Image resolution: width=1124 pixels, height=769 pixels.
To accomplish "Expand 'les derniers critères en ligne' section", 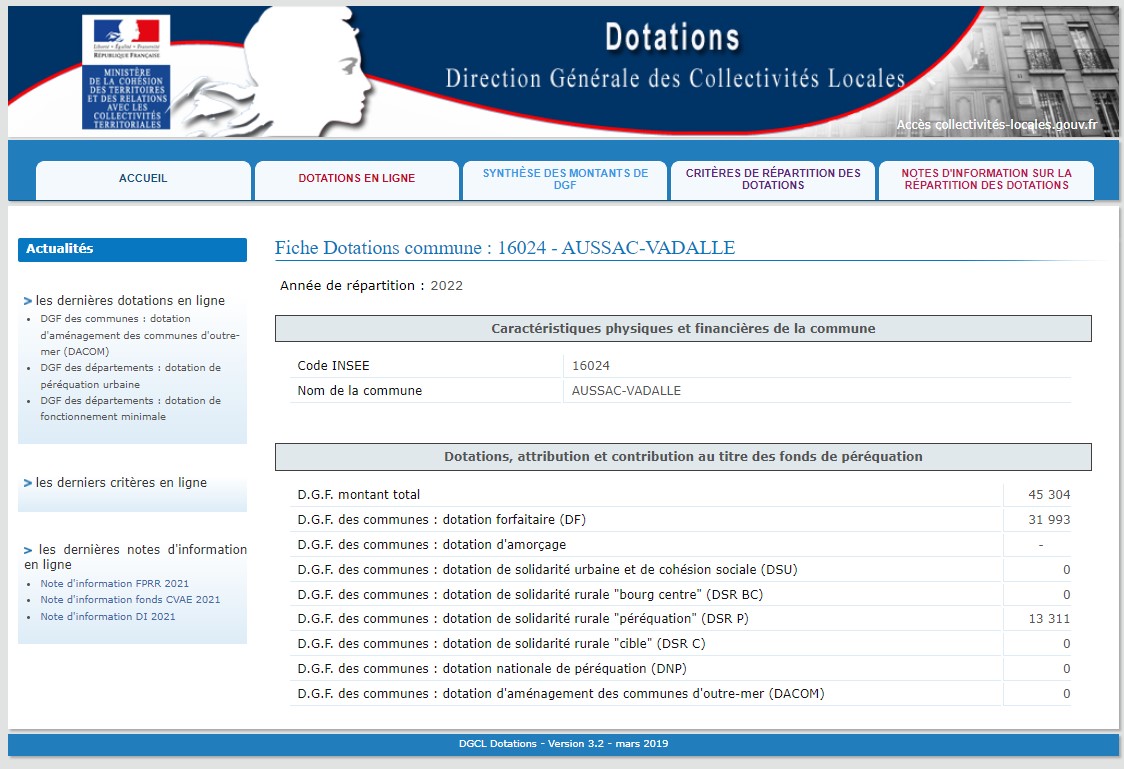I will 121,482.
